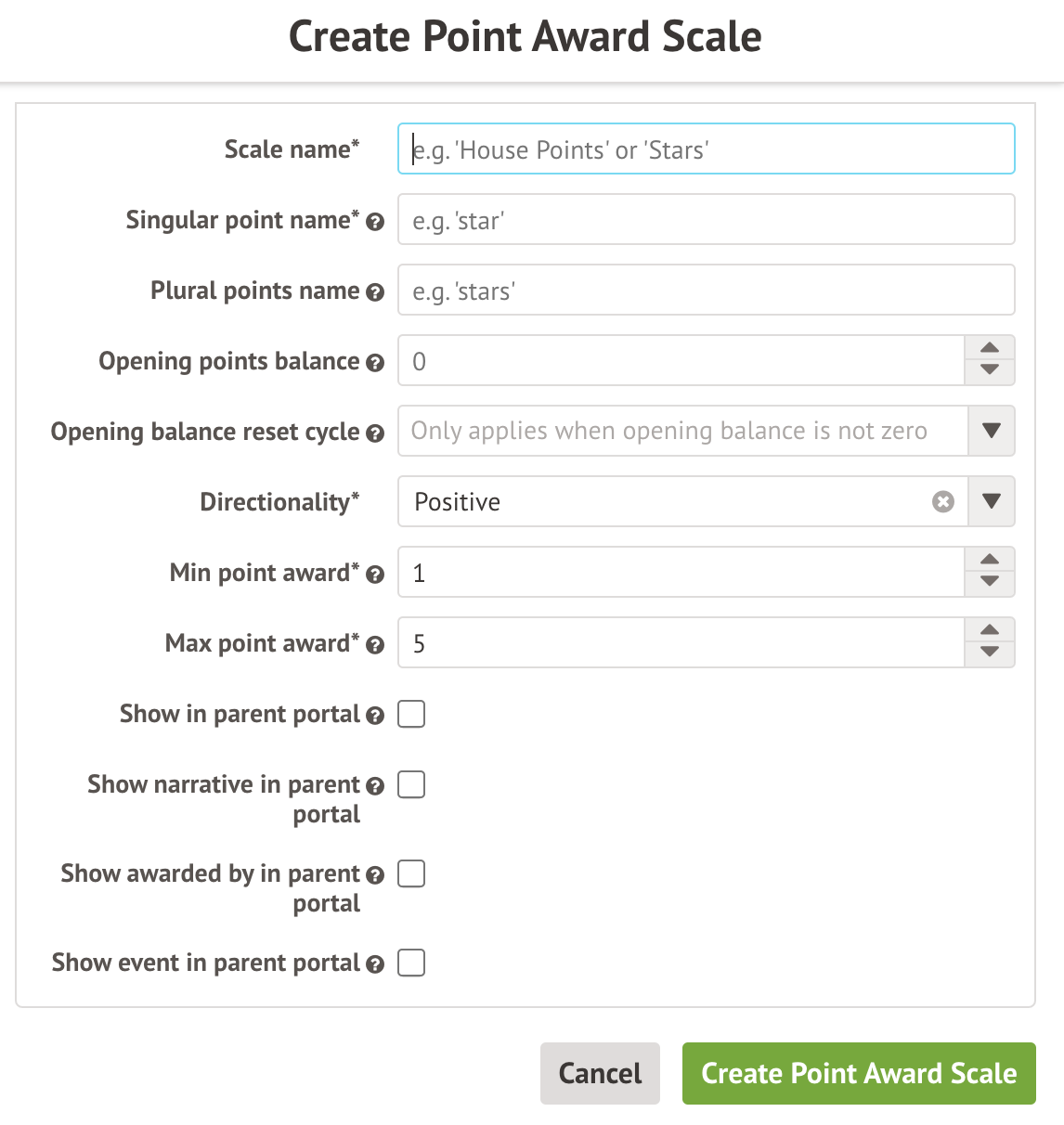Screen dimensions: 1064x1125
Task: Tick Show narrative in parent portal checkbox
Action: point(411,784)
